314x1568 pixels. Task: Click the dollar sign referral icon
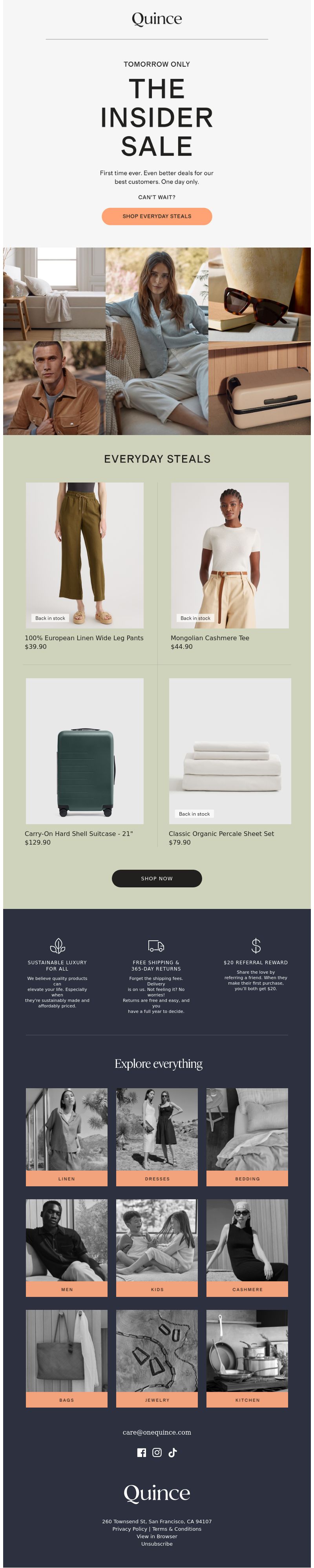(x=256, y=945)
